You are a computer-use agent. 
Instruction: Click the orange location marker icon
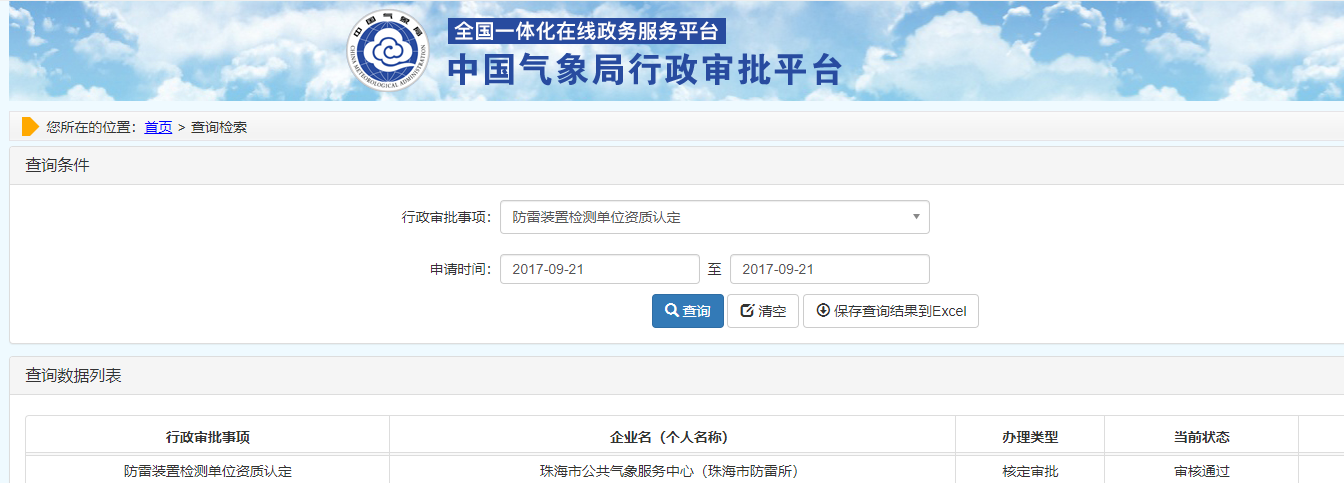click(30, 127)
